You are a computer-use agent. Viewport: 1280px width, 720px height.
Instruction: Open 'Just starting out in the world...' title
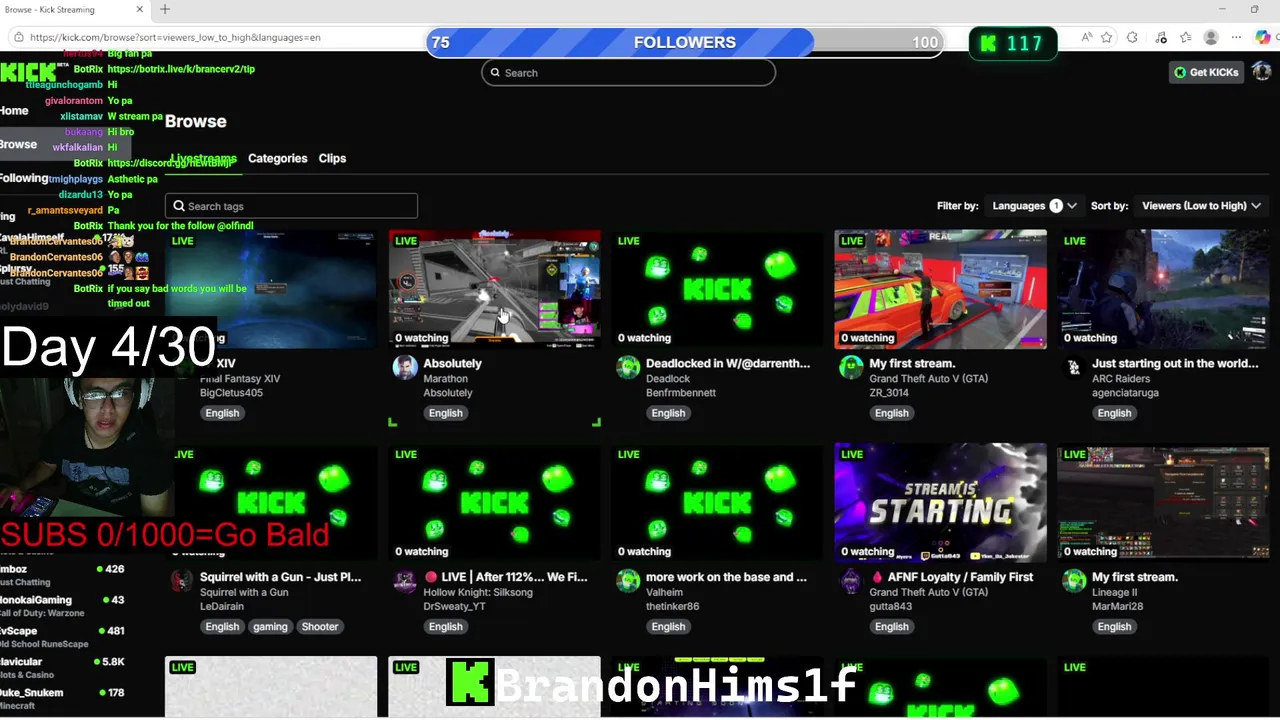[x=1175, y=363]
